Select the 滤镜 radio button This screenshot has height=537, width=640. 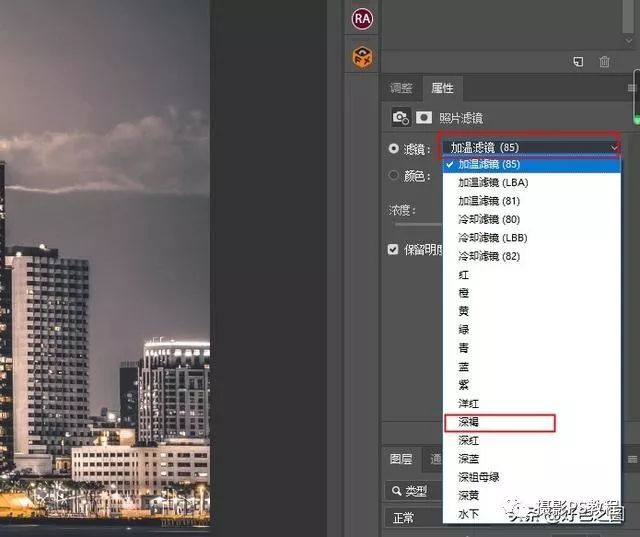click(x=394, y=148)
